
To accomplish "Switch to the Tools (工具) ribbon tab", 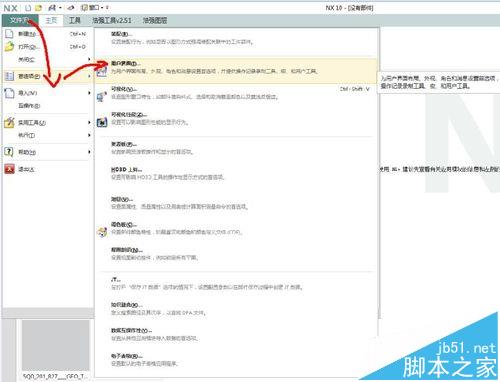I will pos(75,20).
